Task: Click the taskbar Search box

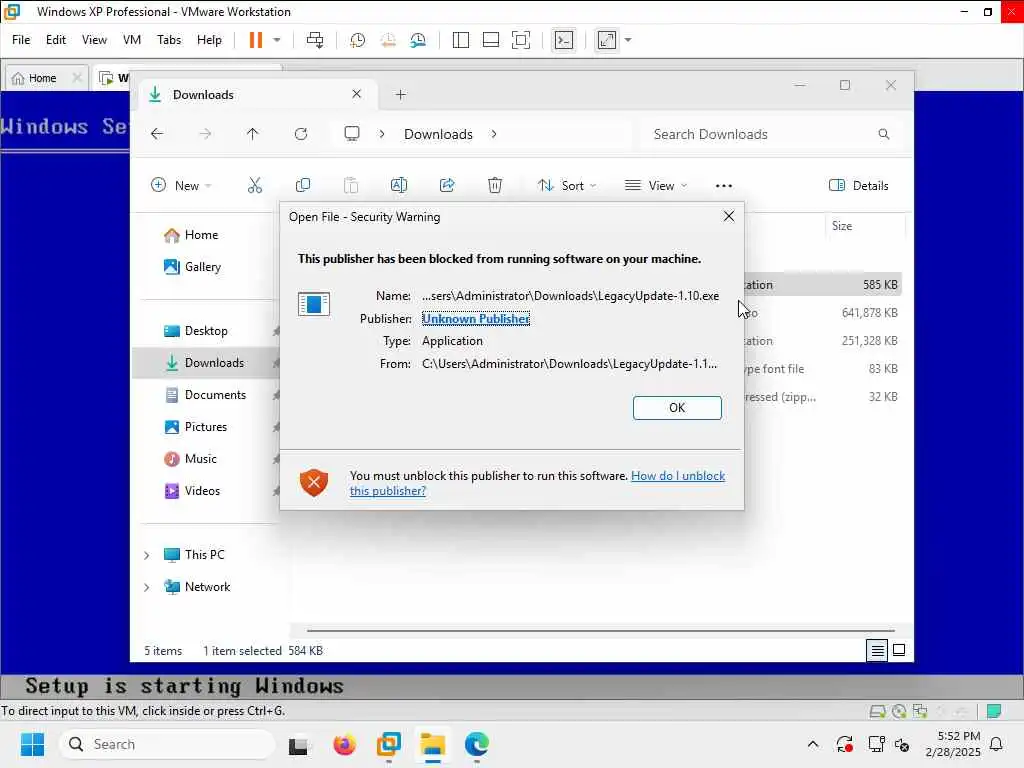Action: point(167,744)
